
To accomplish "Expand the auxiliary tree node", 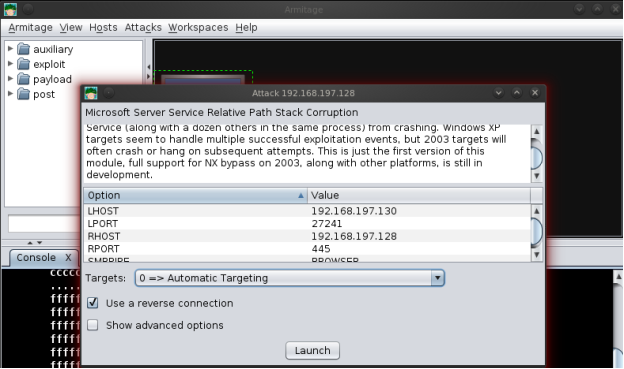I will (10, 49).
